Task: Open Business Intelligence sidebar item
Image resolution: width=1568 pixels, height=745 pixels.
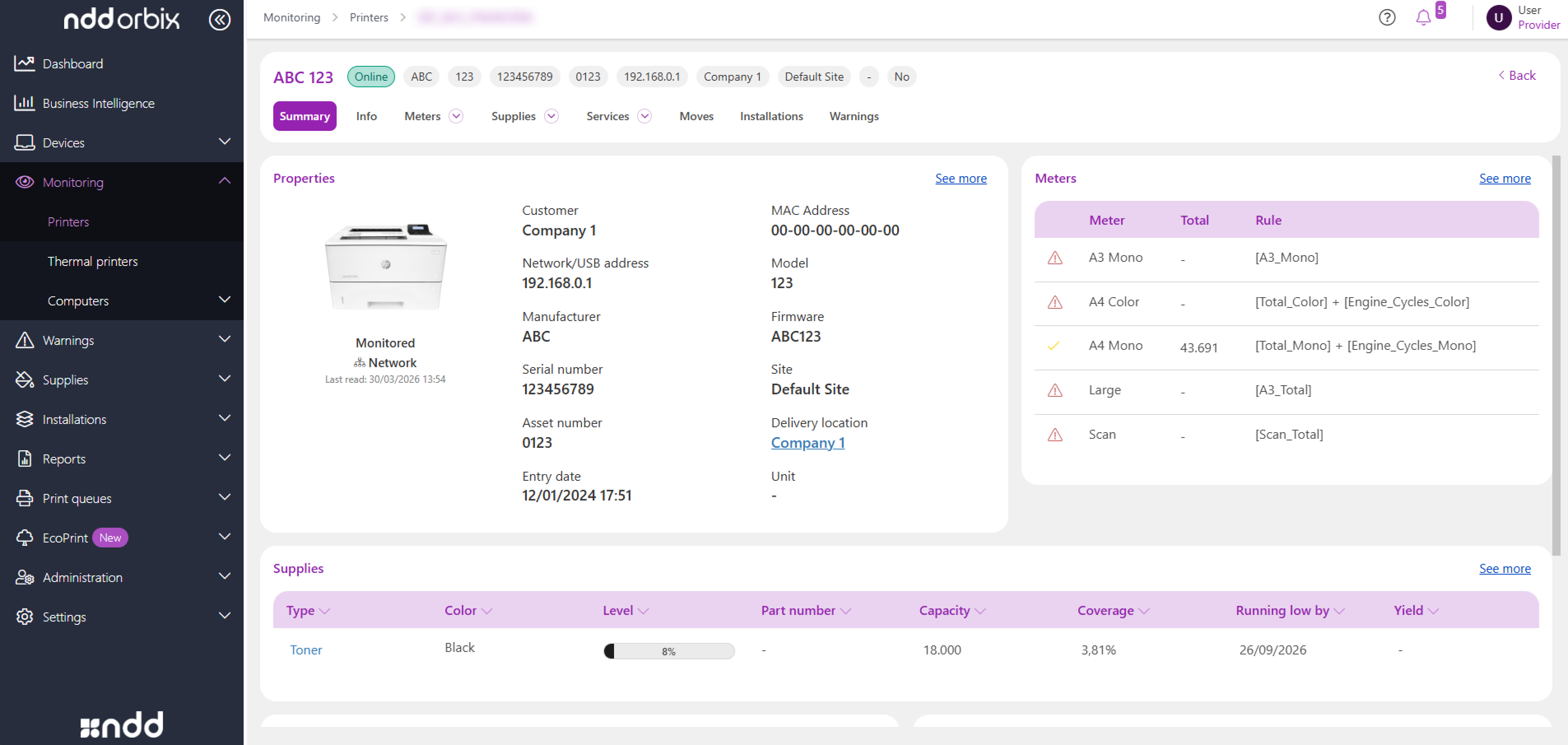Action: [98, 103]
